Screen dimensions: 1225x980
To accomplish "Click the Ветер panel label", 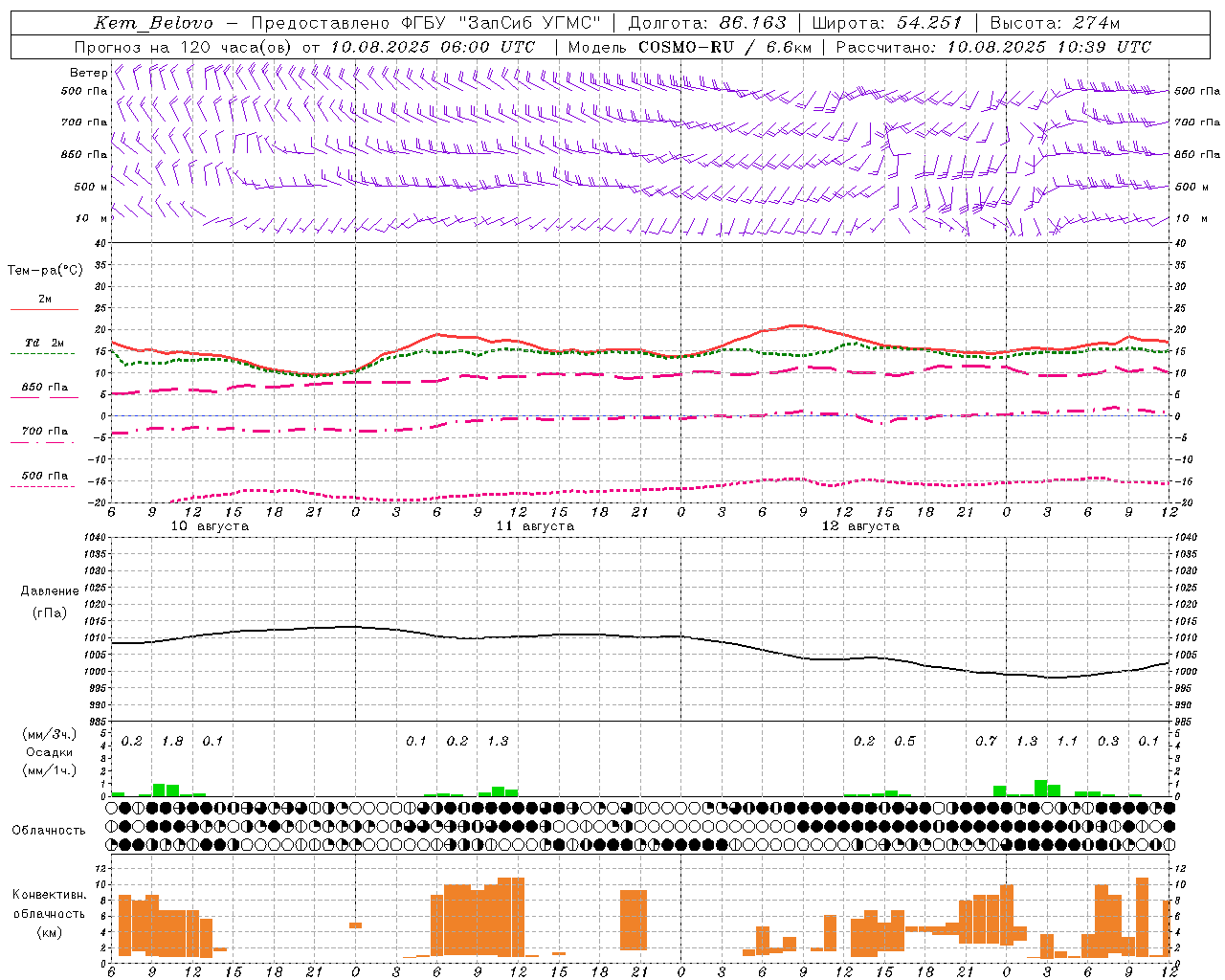I will pos(88,73).
